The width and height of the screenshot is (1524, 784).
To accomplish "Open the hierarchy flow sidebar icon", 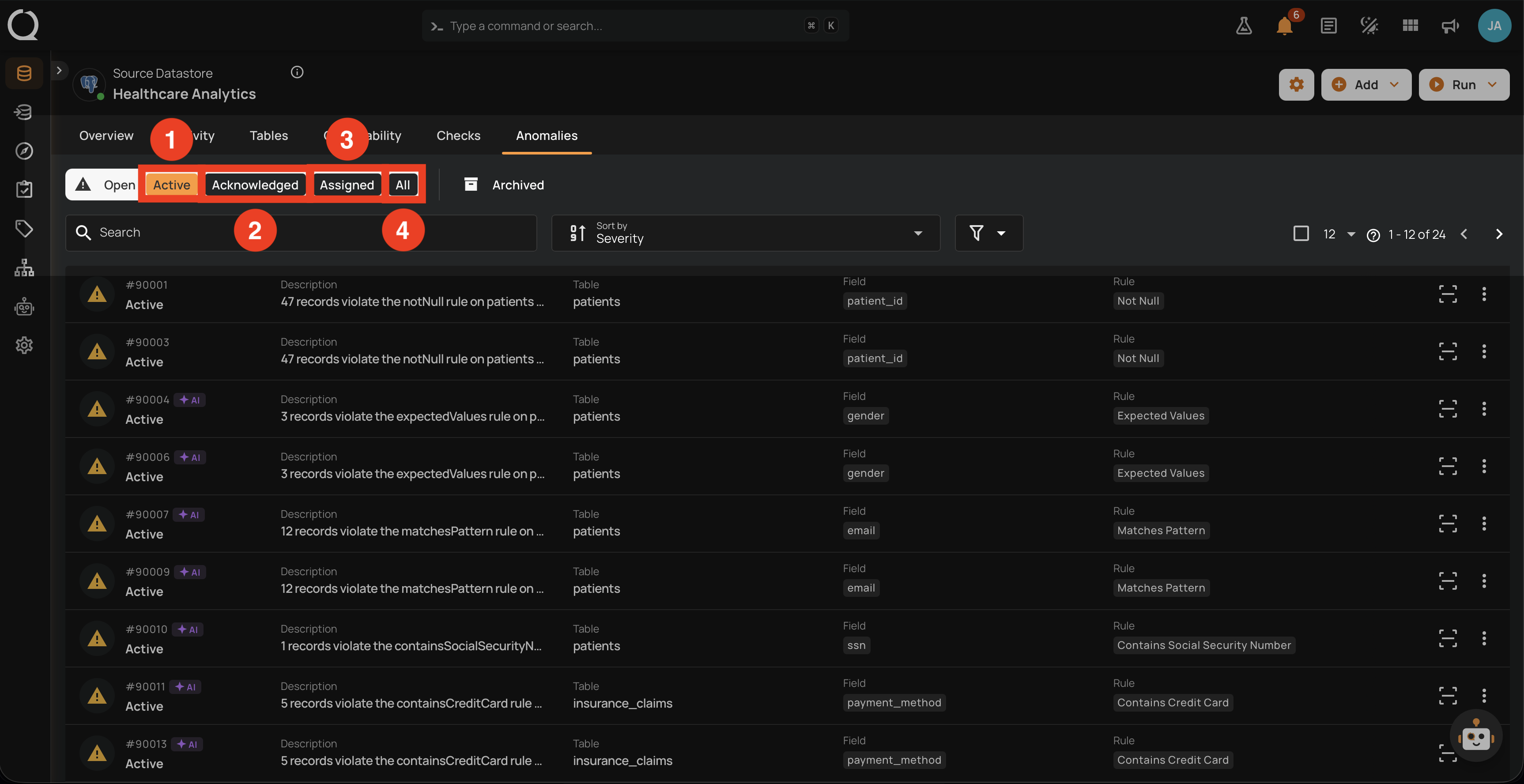I will [24, 268].
